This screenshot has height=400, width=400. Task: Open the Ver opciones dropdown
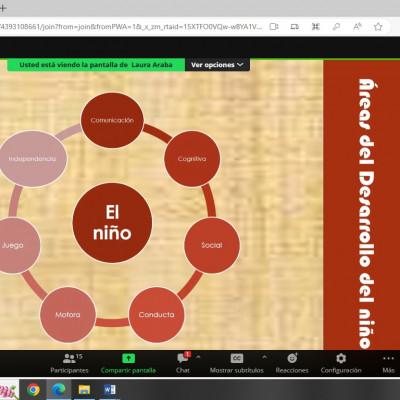(x=217, y=65)
